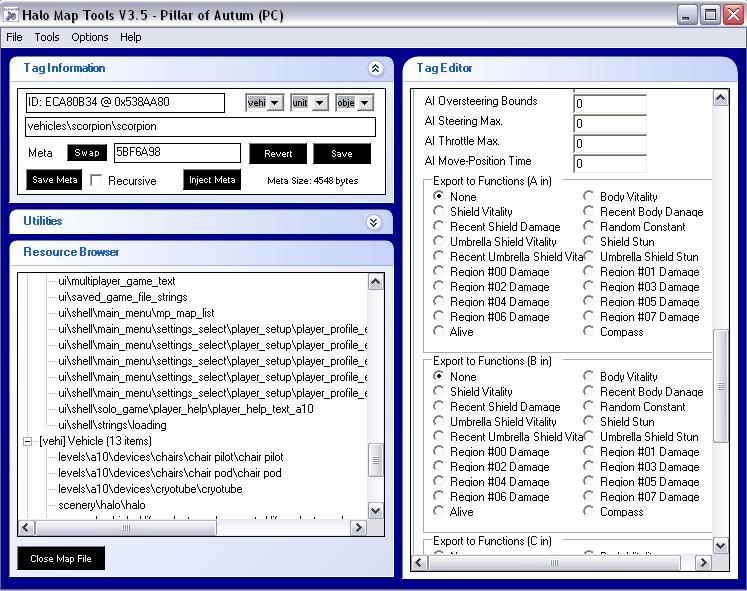Click the AI Oversteering Bounds field
The height and width of the screenshot is (591, 747).
[610, 103]
